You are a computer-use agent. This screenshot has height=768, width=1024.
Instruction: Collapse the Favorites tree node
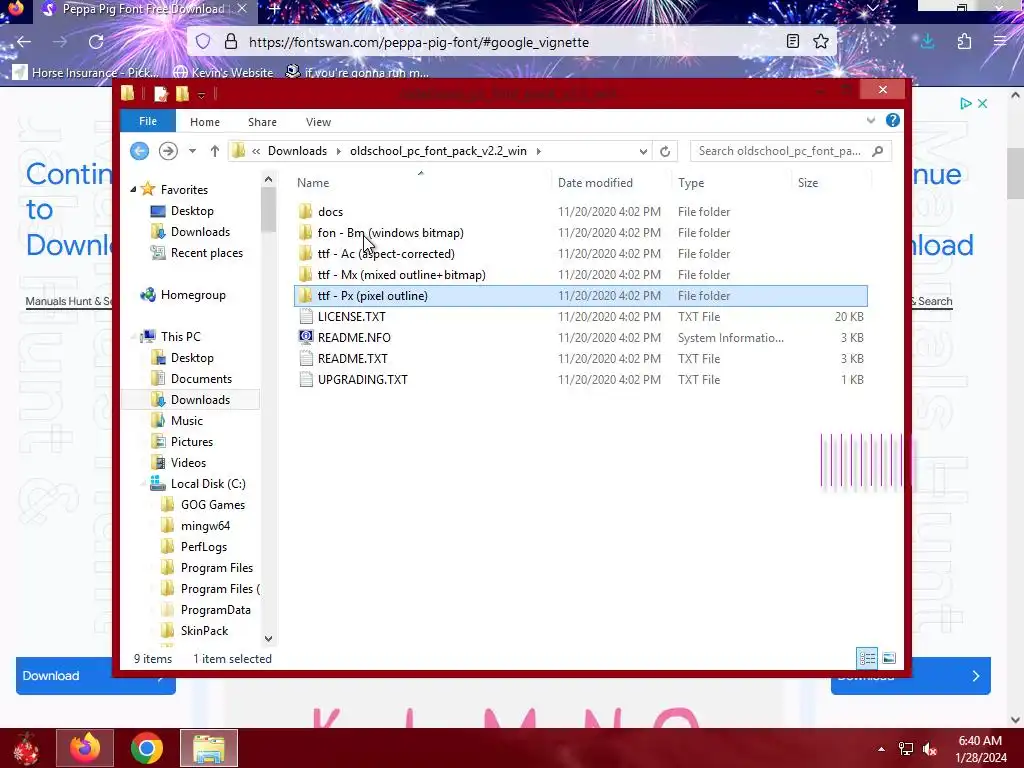tap(133, 189)
